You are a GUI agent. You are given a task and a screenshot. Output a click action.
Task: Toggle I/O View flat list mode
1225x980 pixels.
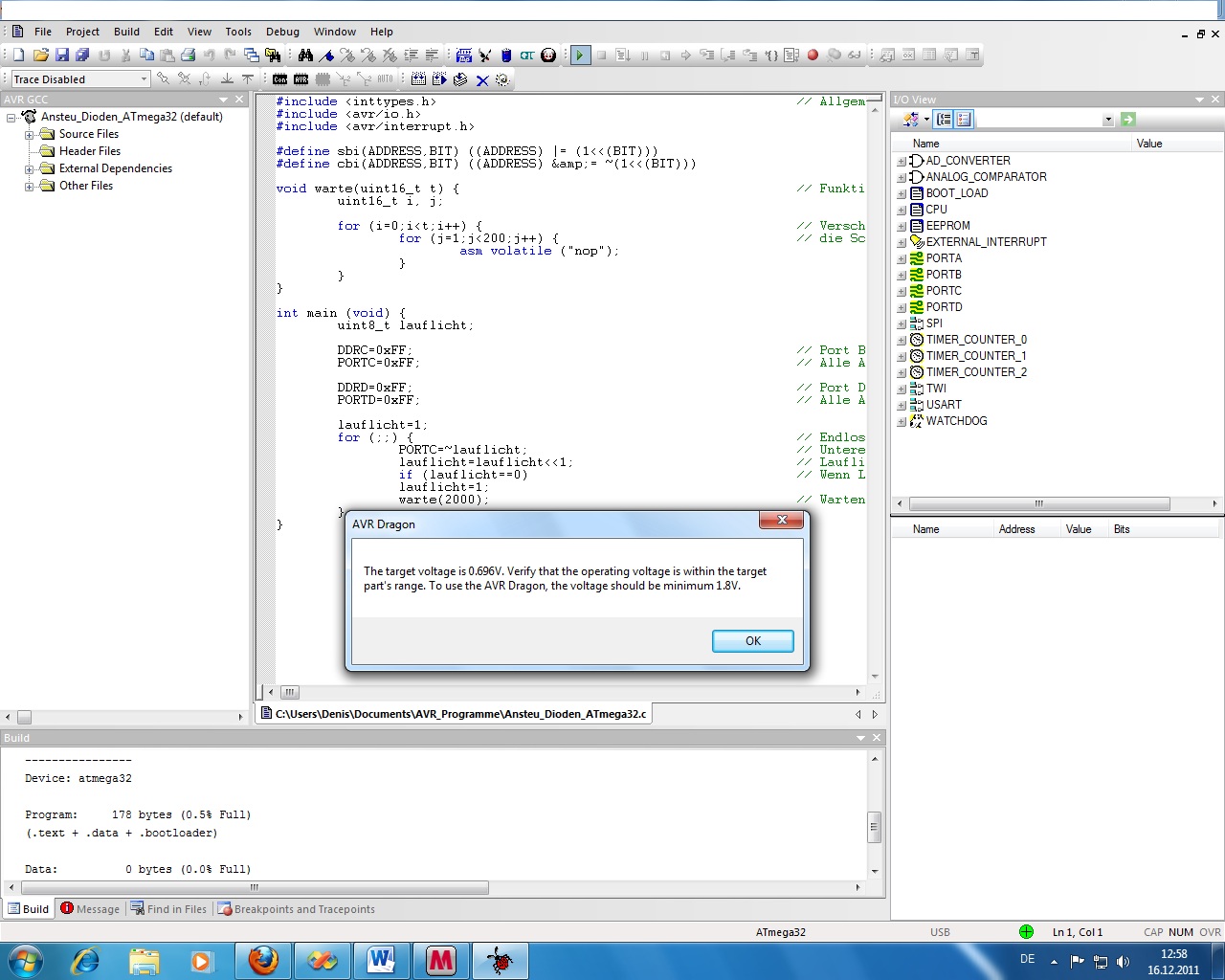[964, 120]
